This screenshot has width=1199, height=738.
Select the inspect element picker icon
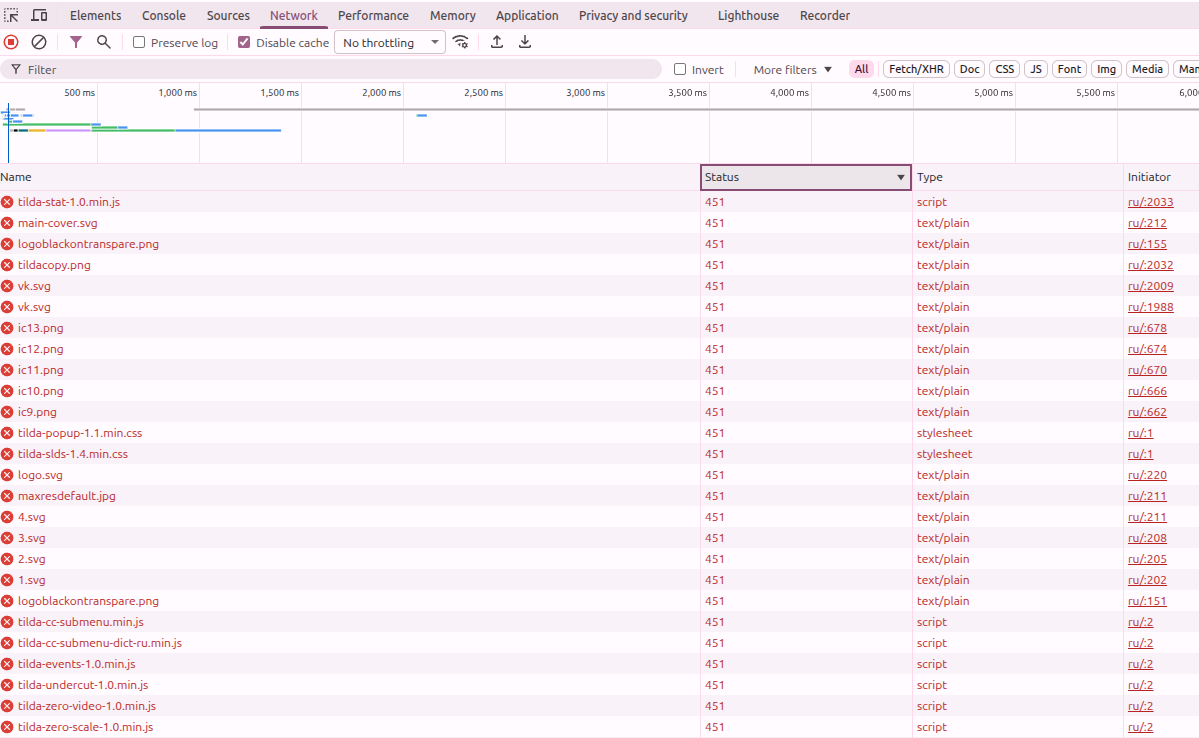[11, 15]
